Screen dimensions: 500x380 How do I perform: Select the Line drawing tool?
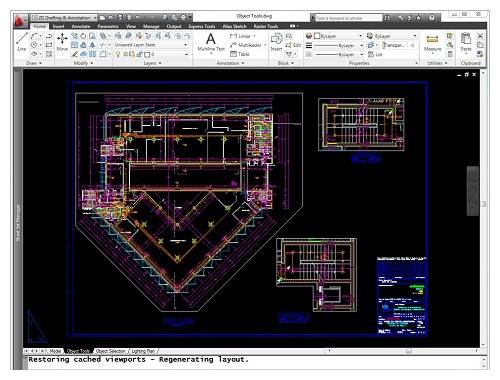point(22,42)
